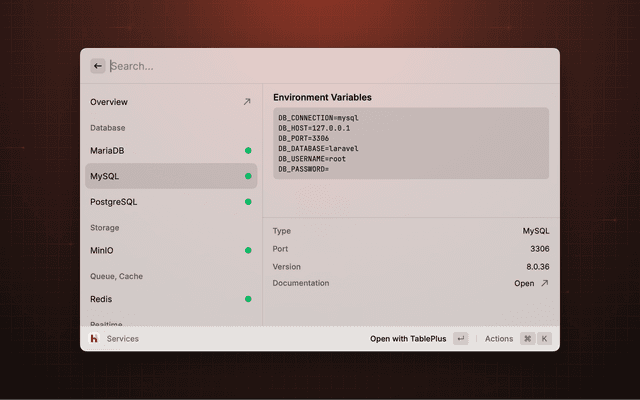The image size is (640, 400).
Task: Click the Herd logo in footer
Action: point(94,339)
